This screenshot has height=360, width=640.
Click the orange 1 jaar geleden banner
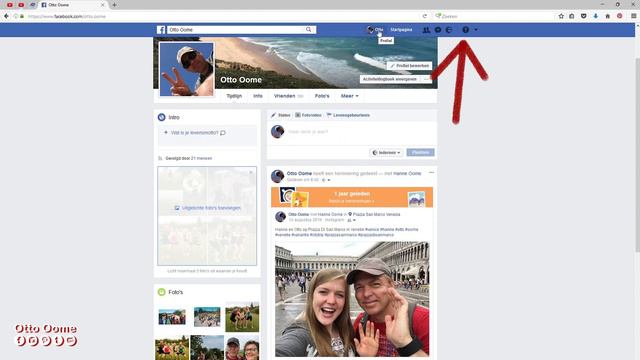coord(352,197)
